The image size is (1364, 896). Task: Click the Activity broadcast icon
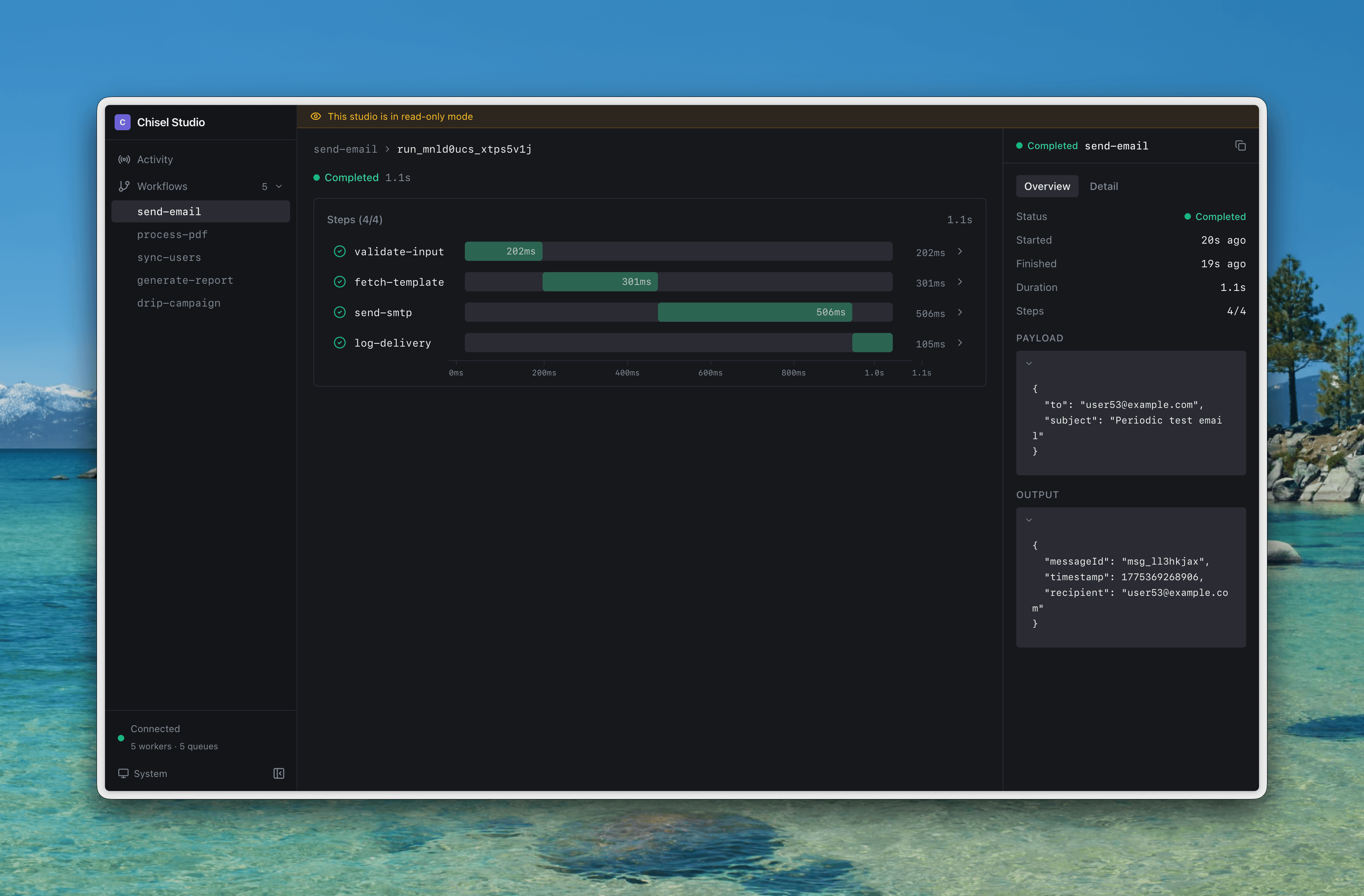pyautogui.click(x=124, y=159)
